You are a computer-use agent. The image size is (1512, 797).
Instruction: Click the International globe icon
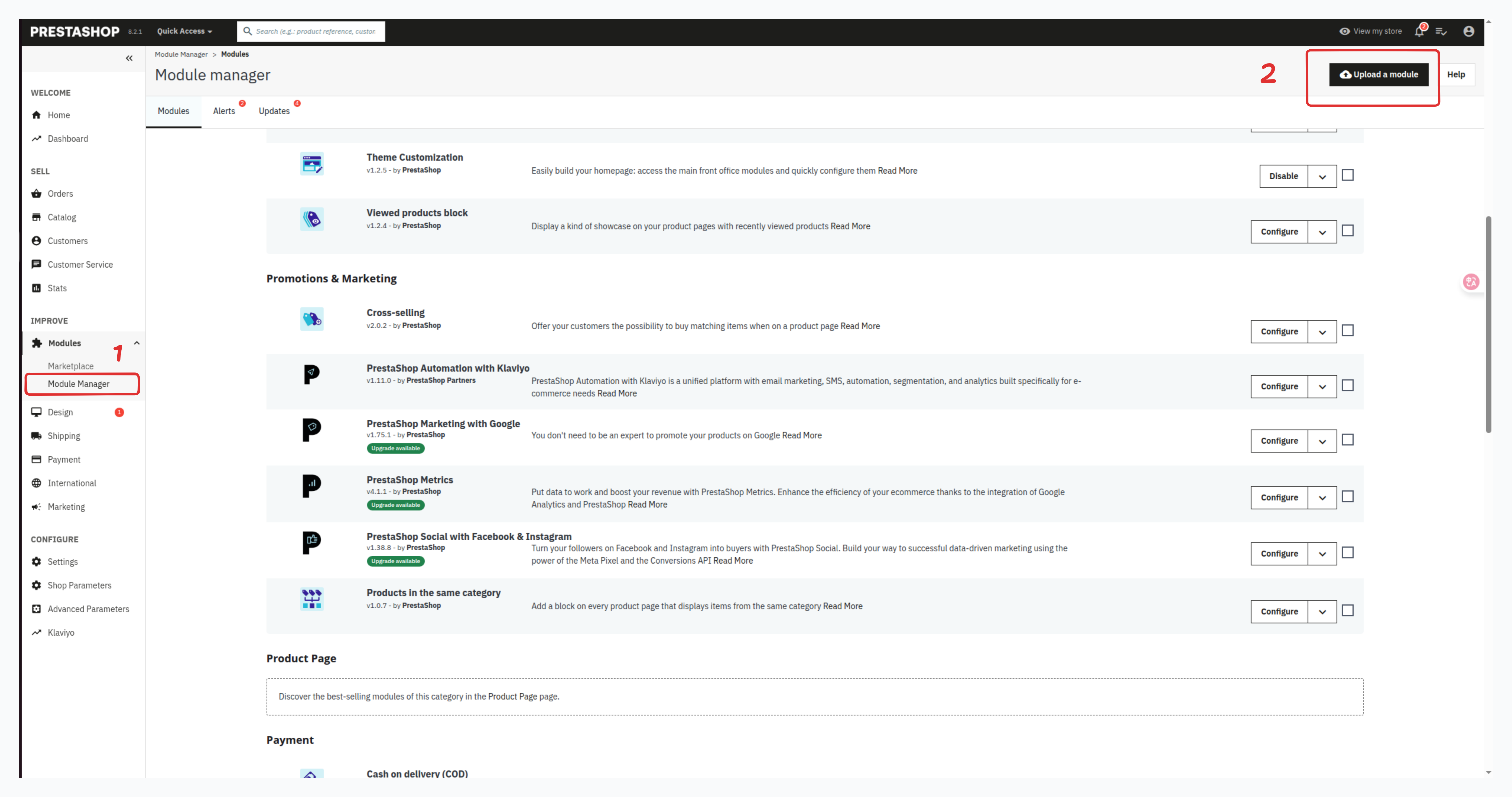coord(36,483)
